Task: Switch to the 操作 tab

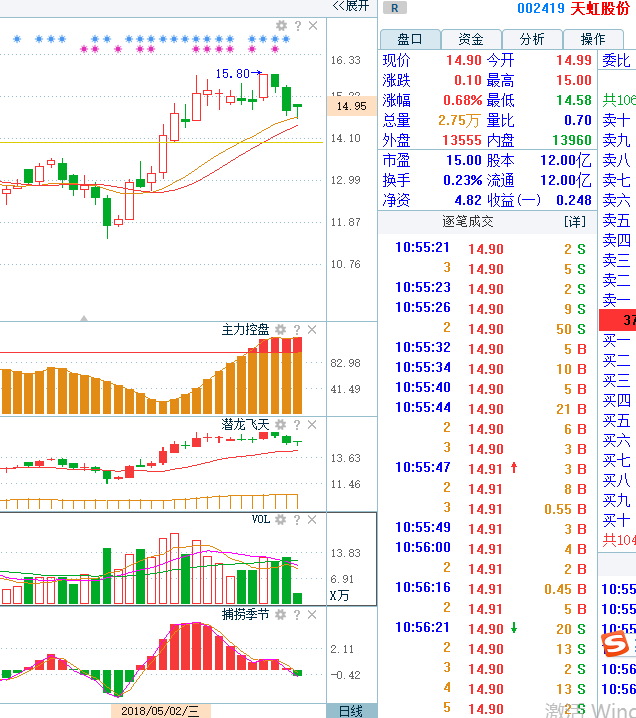Action: 593,39
